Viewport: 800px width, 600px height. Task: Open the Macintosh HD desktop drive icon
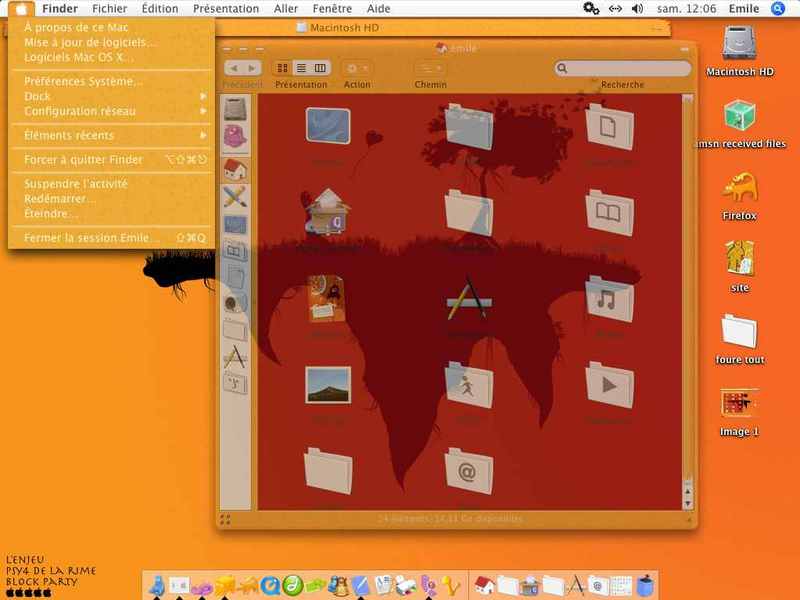coord(739,43)
